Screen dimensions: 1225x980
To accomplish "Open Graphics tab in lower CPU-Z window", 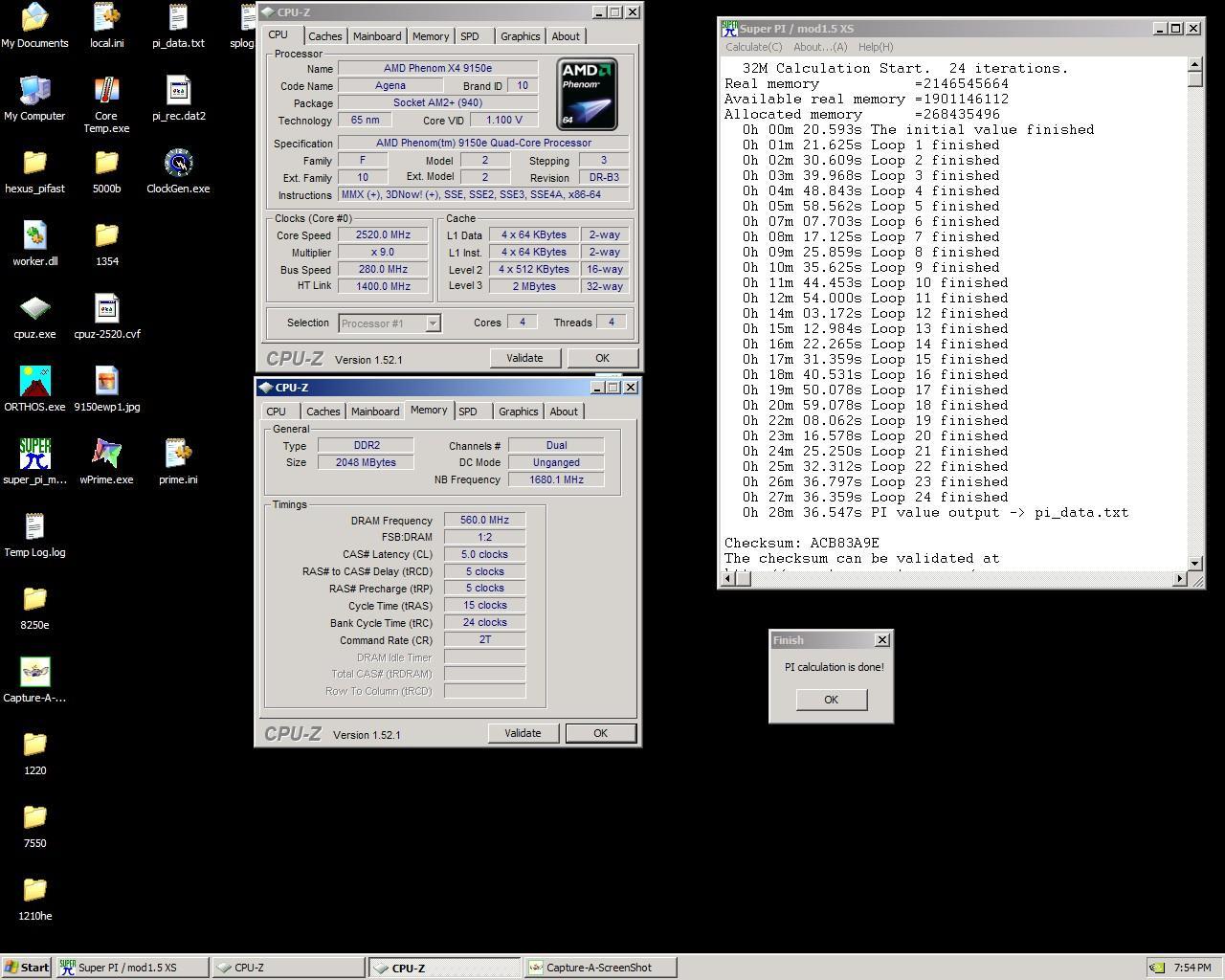I will click(x=518, y=412).
